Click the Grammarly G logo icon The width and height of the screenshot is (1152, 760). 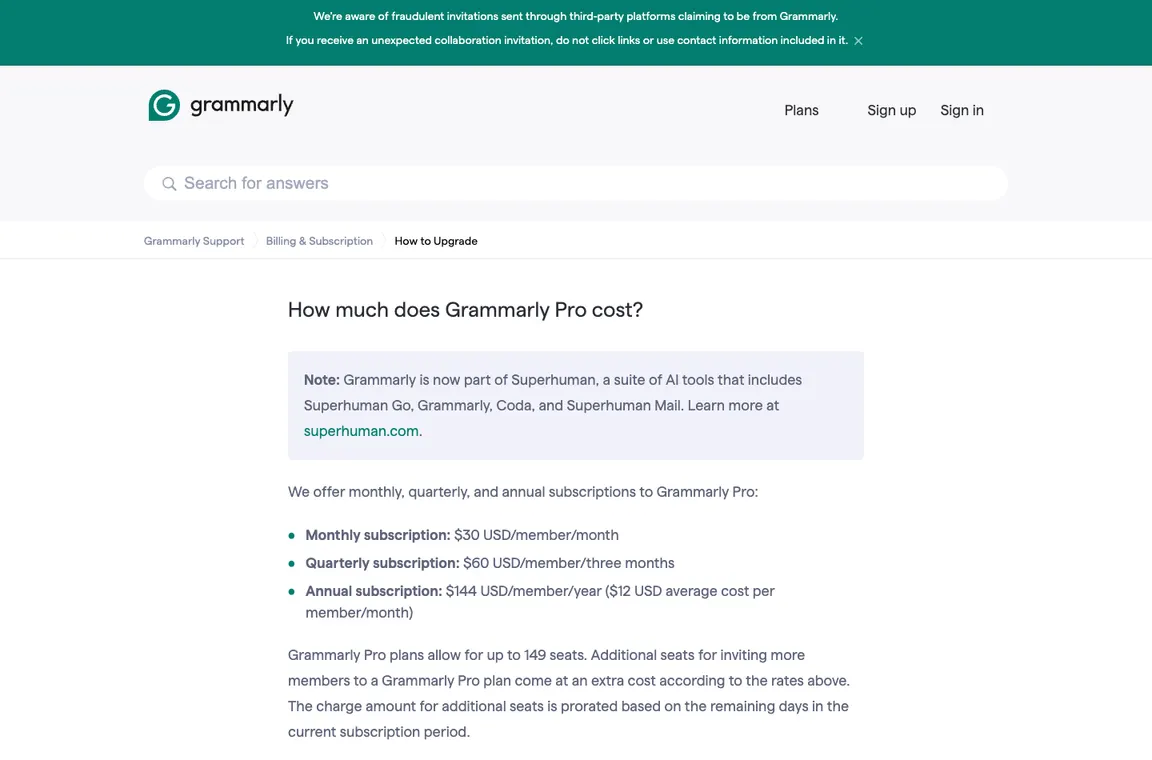pyautogui.click(x=164, y=105)
